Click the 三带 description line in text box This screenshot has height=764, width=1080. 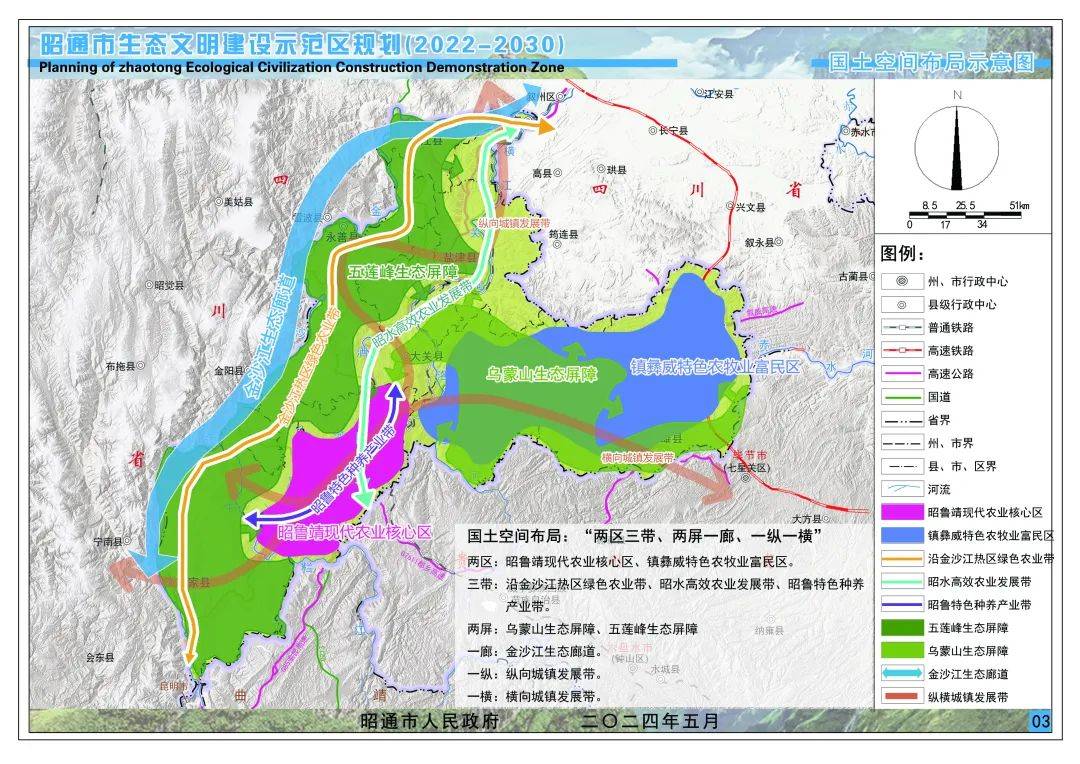665,595
